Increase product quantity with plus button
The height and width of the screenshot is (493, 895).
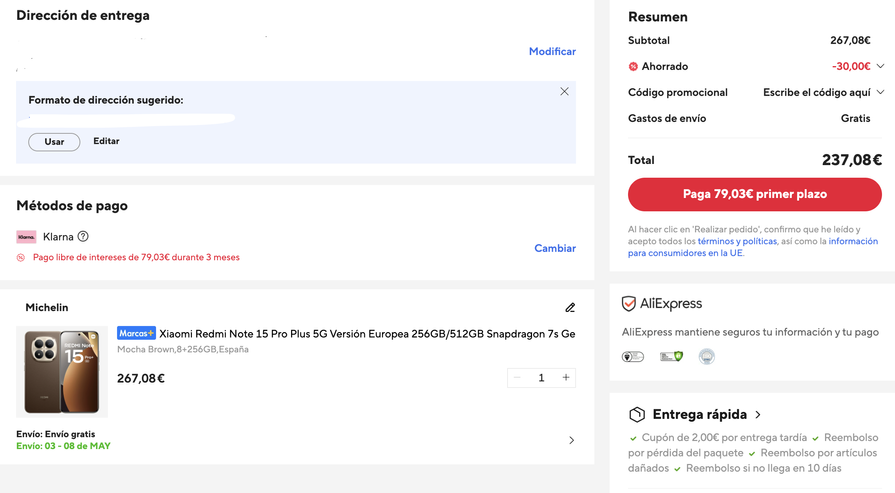pos(566,378)
